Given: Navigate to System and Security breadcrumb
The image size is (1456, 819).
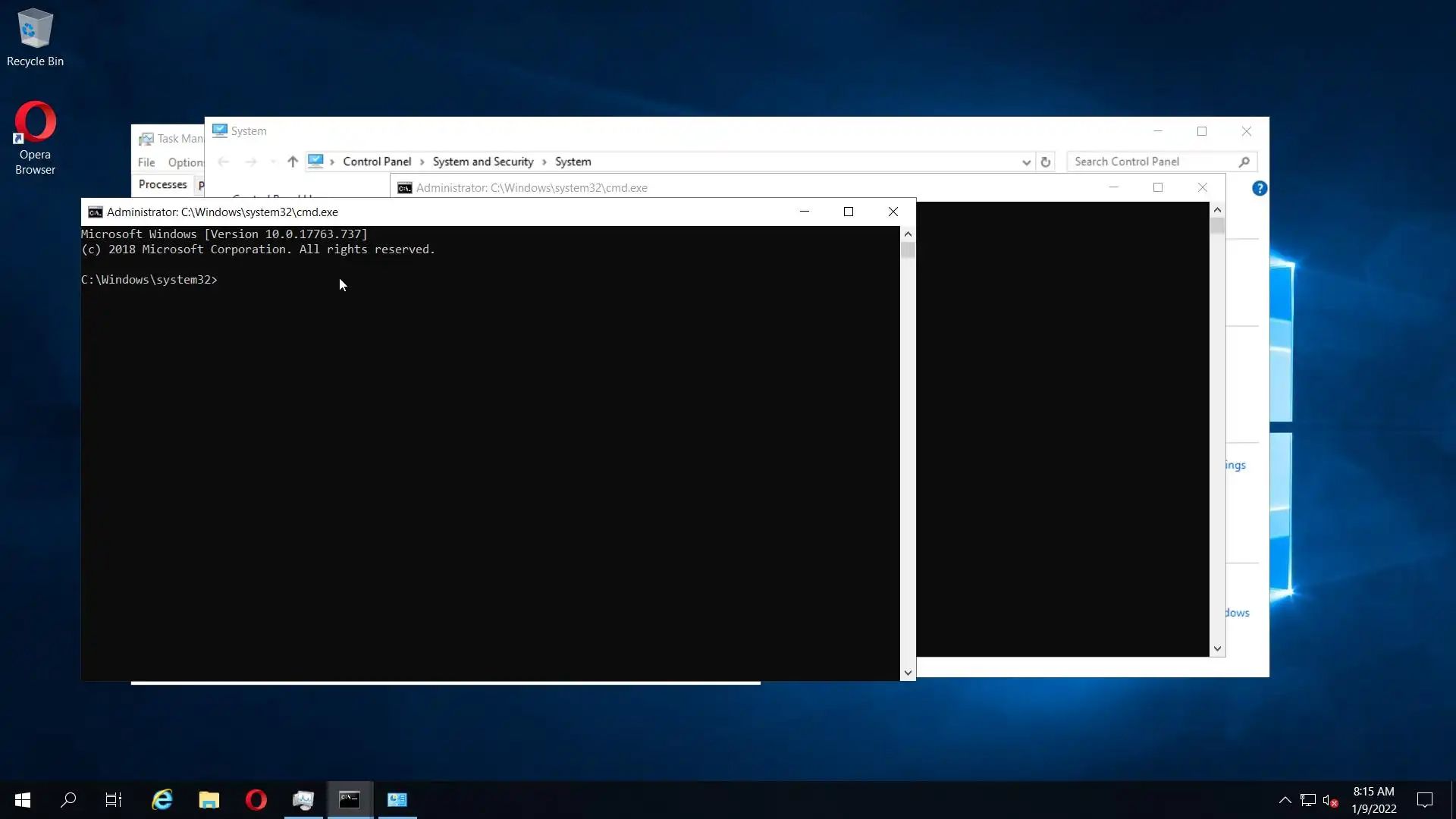Looking at the screenshot, I should 483,162.
